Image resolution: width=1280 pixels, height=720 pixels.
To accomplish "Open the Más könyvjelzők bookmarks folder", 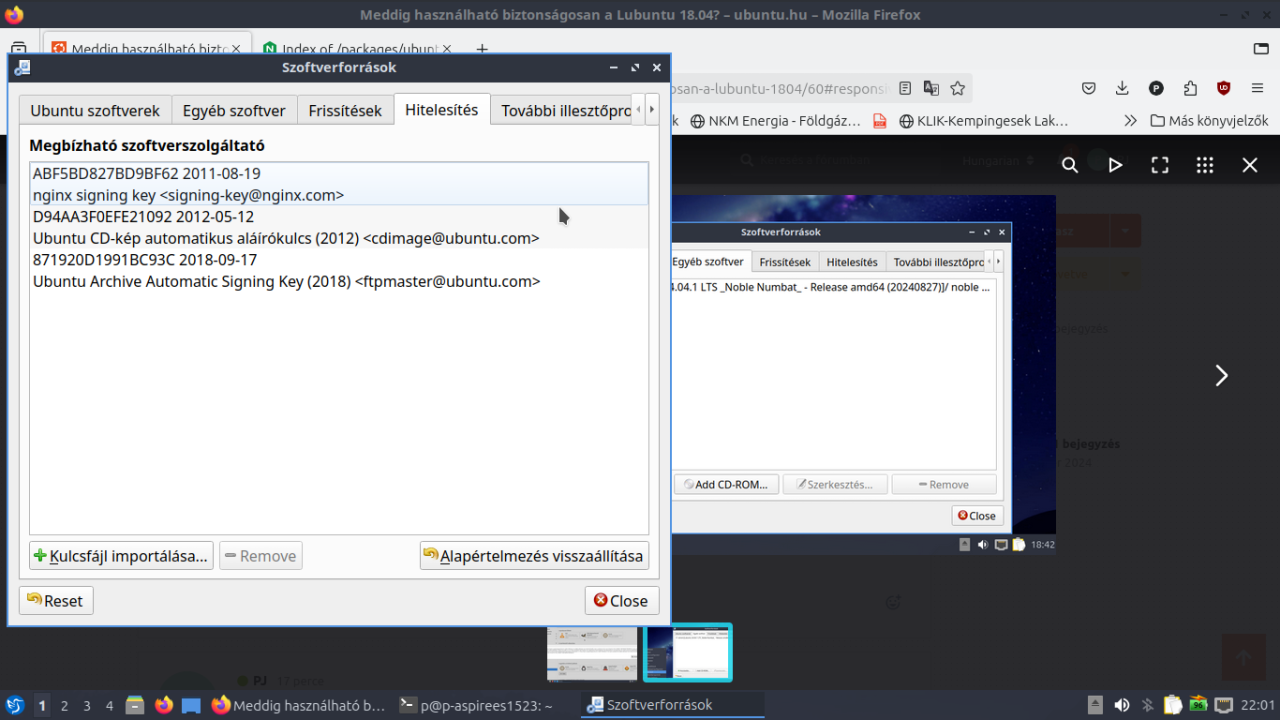I will [x=1209, y=121].
